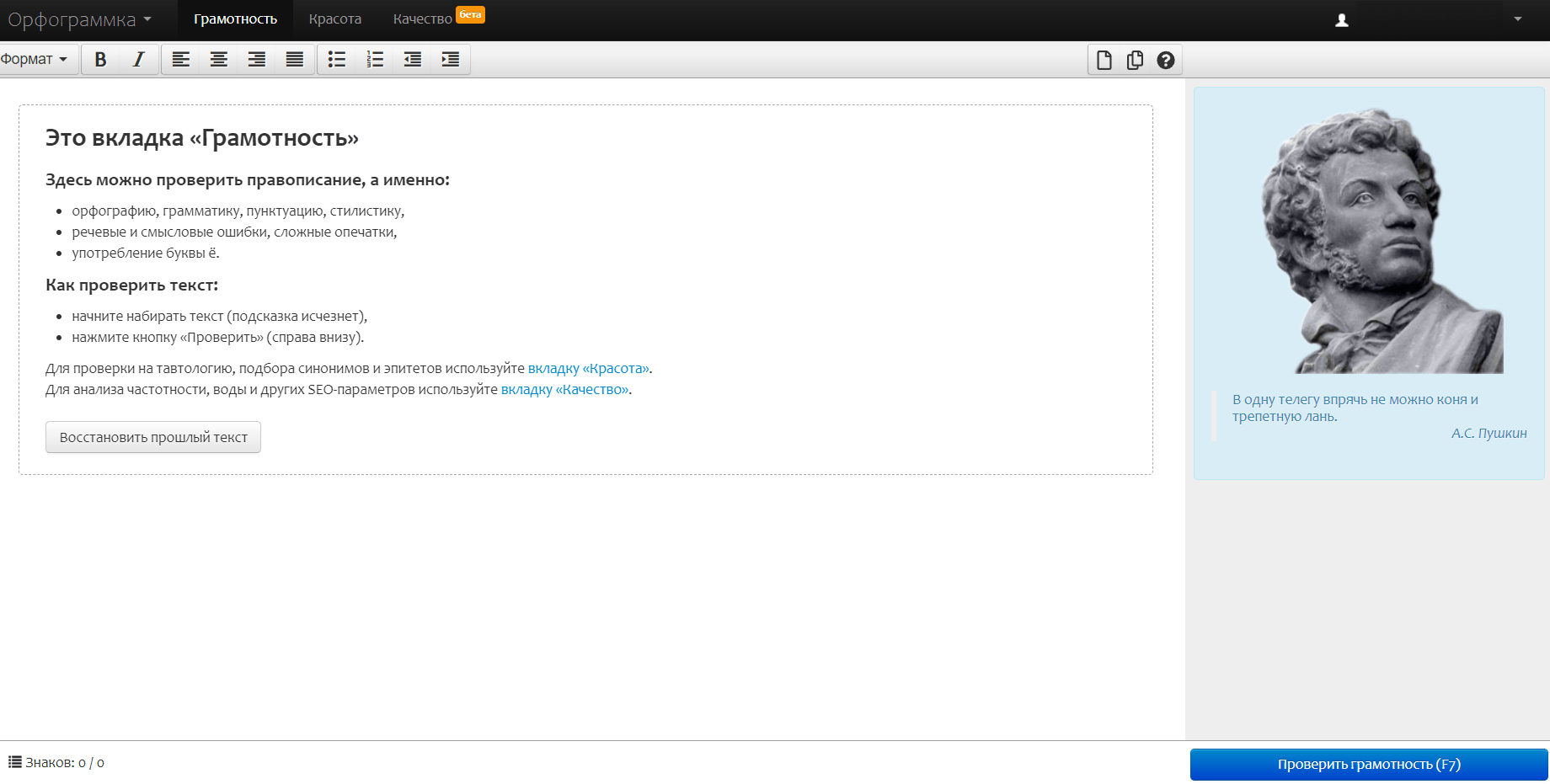This screenshot has width=1550, height=784.
Task: Switch to the Качество tab
Action: point(423,19)
